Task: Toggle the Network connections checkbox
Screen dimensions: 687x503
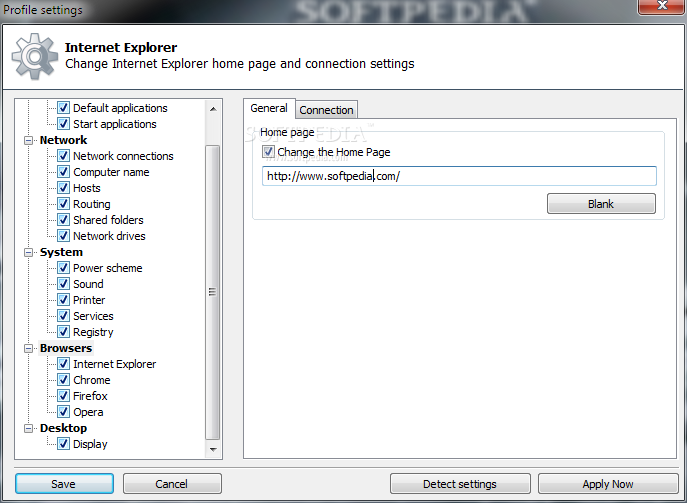Action: tap(64, 156)
